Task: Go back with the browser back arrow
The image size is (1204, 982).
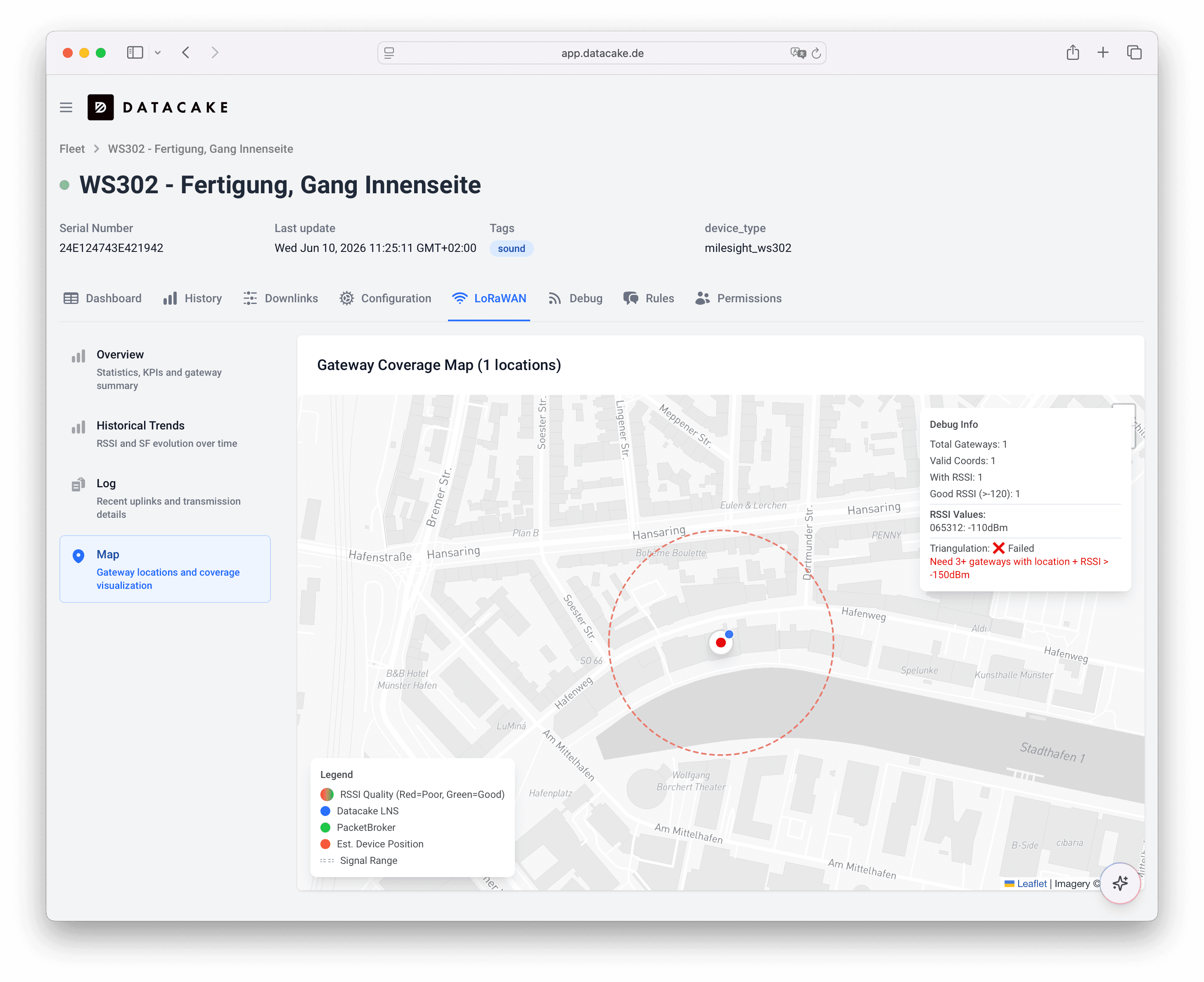Action: 186,52
